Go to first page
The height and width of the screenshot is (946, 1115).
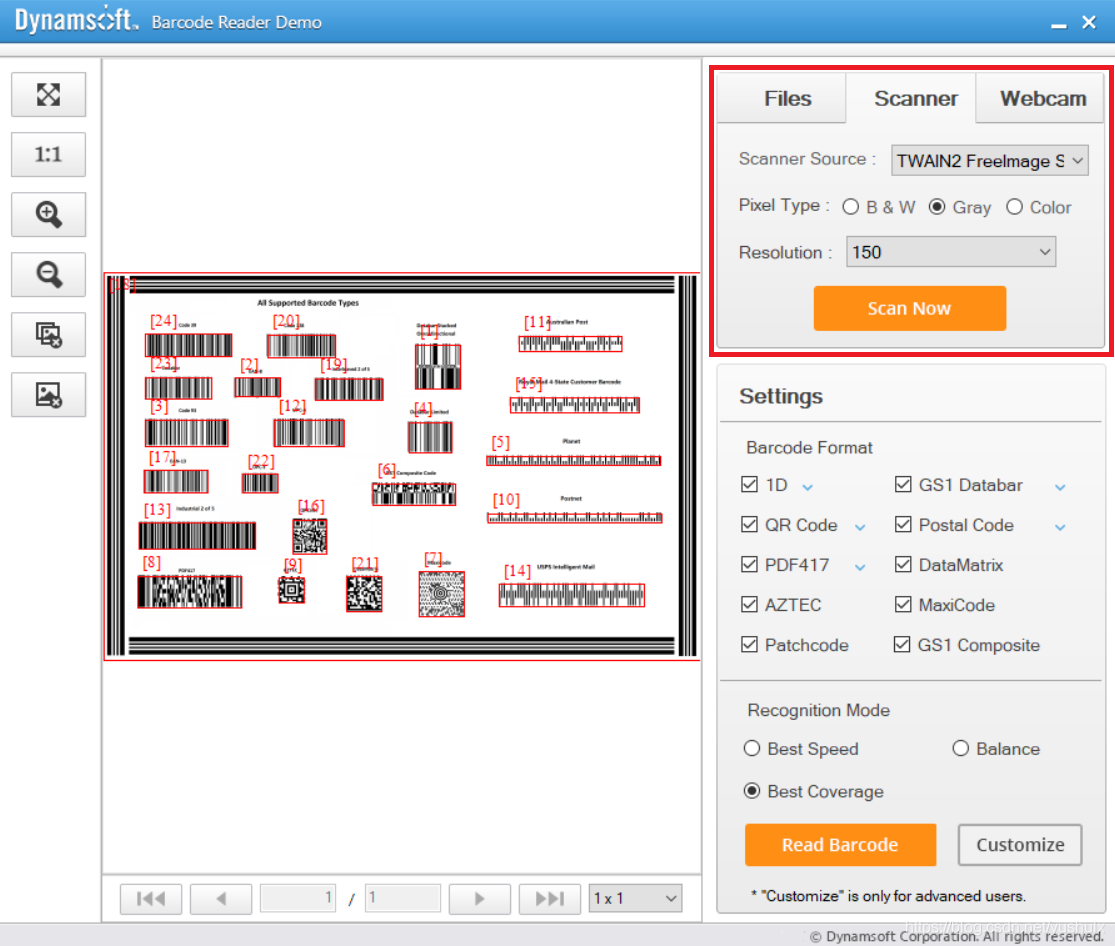[151, 898]
